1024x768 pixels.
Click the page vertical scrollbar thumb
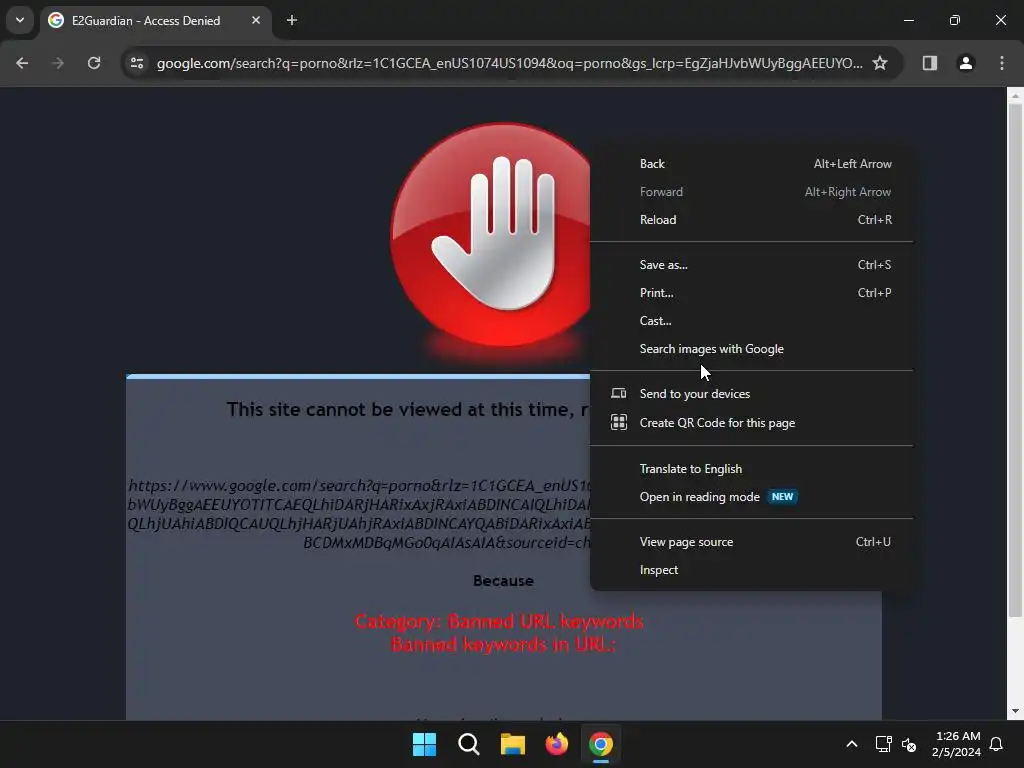(1015, 359)
